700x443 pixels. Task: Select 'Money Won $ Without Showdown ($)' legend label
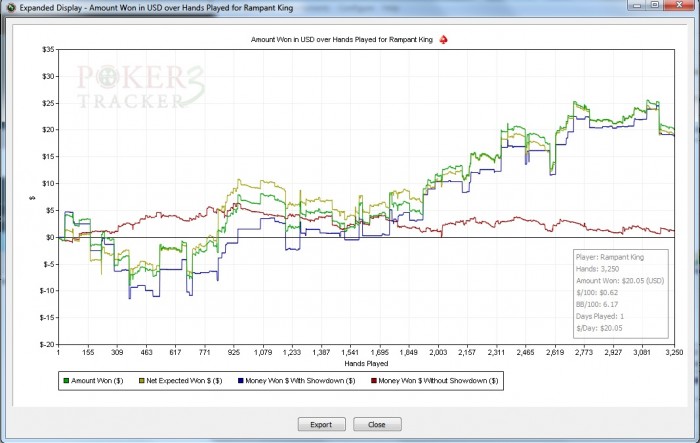point(438,381)
